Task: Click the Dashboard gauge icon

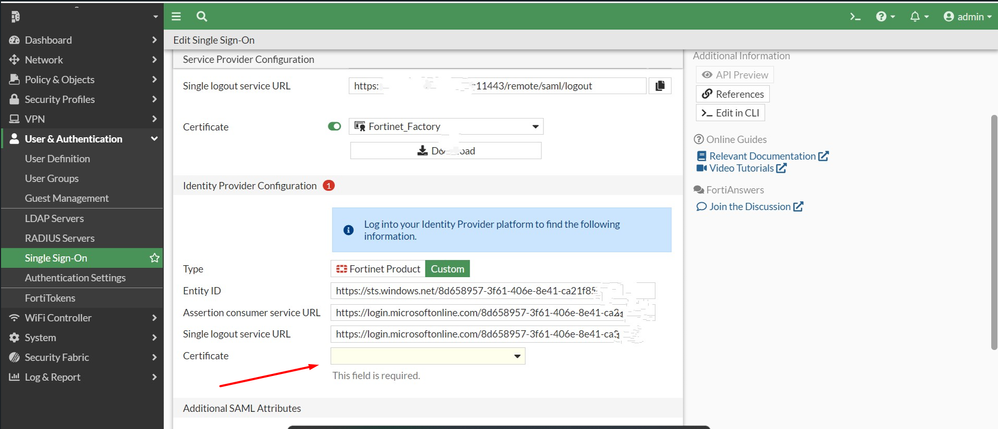Action: point(14,40)
